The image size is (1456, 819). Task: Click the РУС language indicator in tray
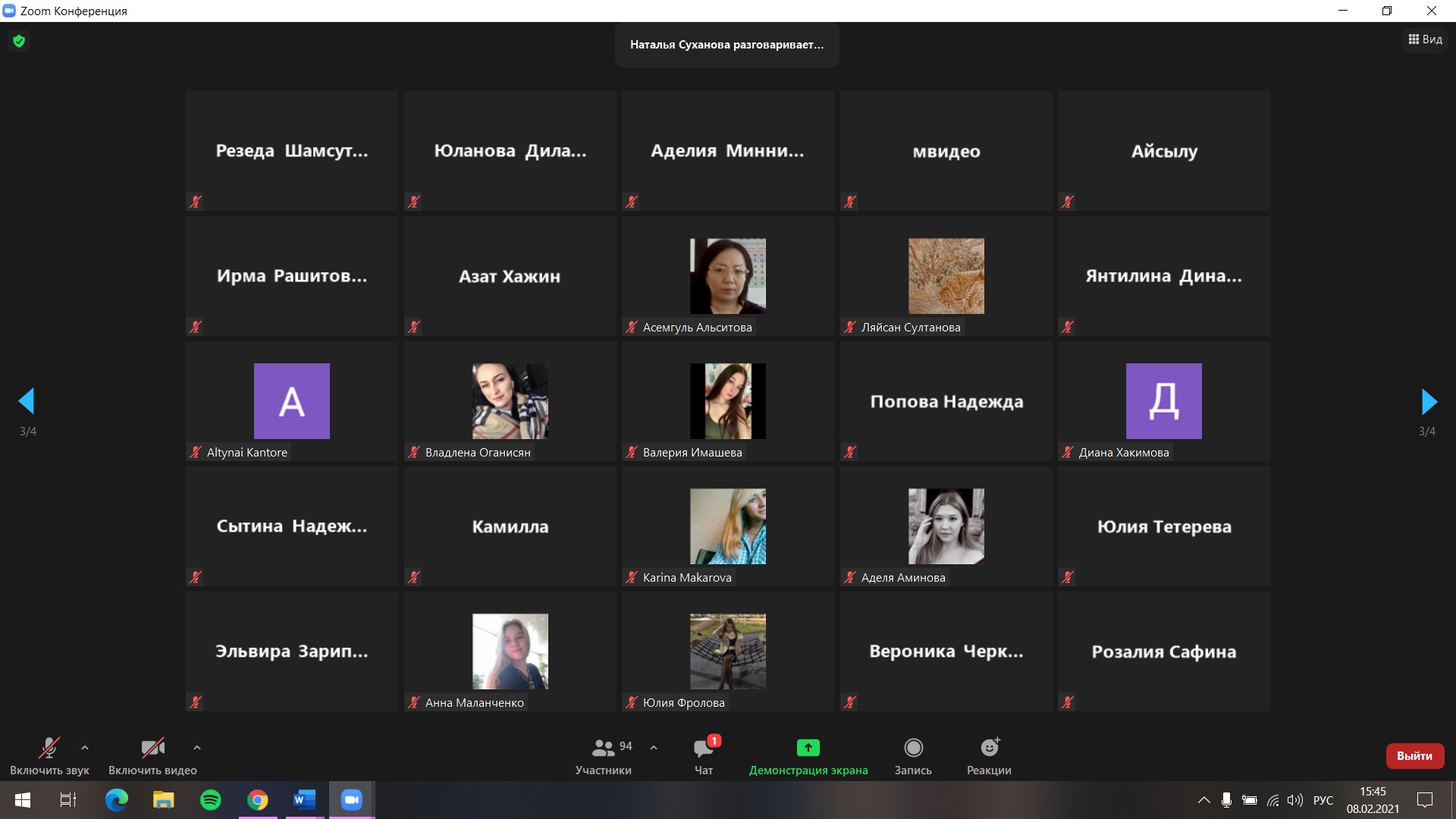1323,800
